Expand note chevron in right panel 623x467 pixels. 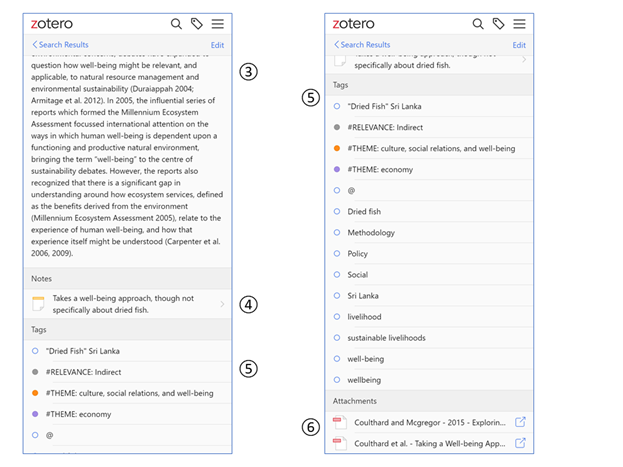(524, 60)
